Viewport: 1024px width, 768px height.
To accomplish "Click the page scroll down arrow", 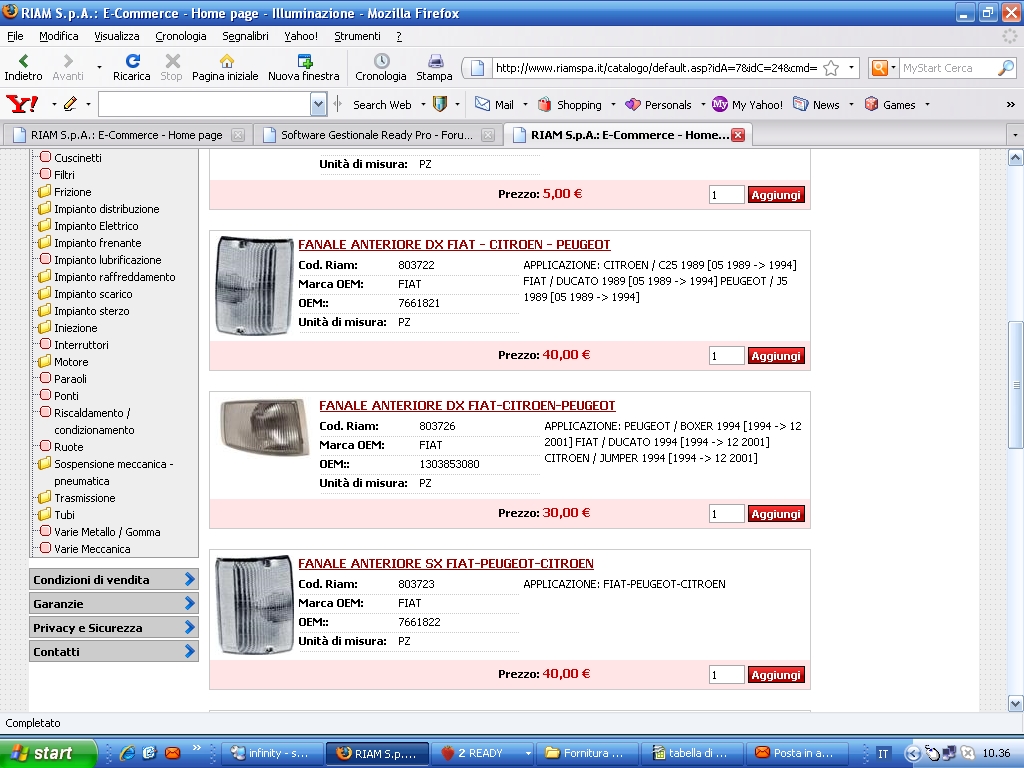I will pyautogui.click(x=1015, y=703).
